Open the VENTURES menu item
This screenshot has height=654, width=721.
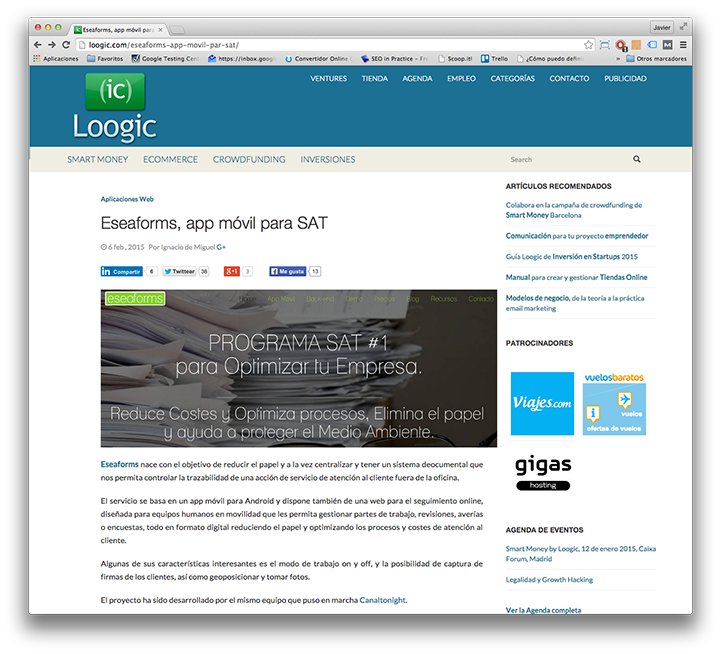tap(328, 79)
